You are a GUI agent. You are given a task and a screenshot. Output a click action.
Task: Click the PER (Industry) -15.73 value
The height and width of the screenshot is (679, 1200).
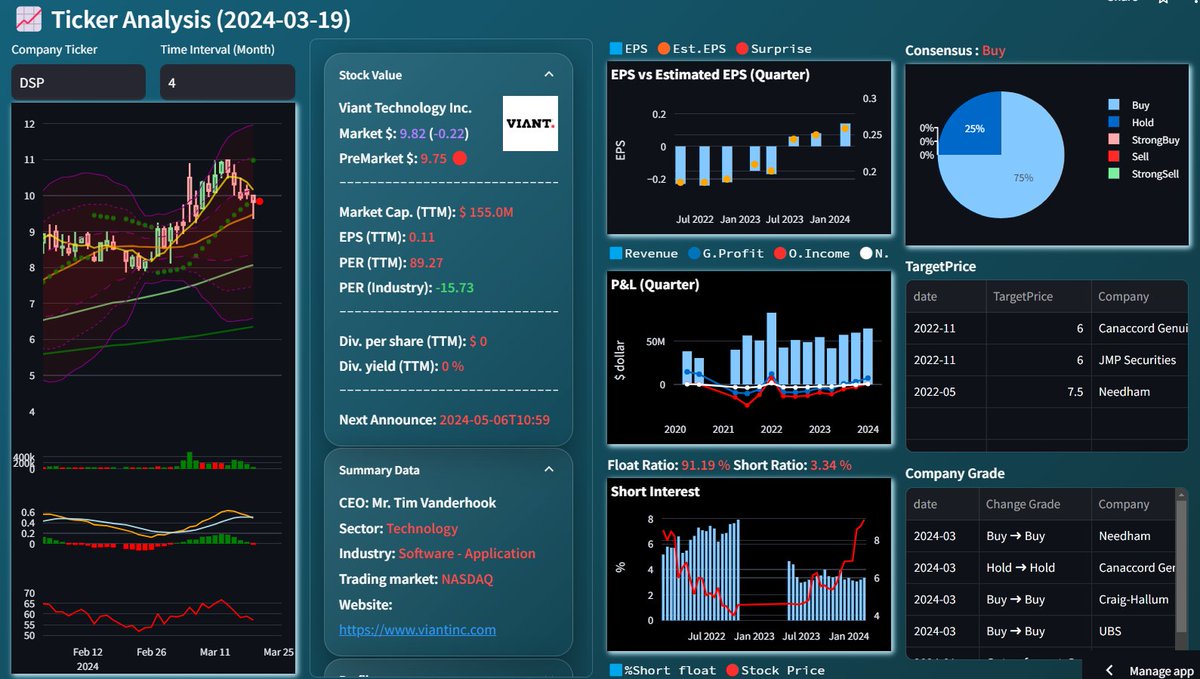(454, 287)
